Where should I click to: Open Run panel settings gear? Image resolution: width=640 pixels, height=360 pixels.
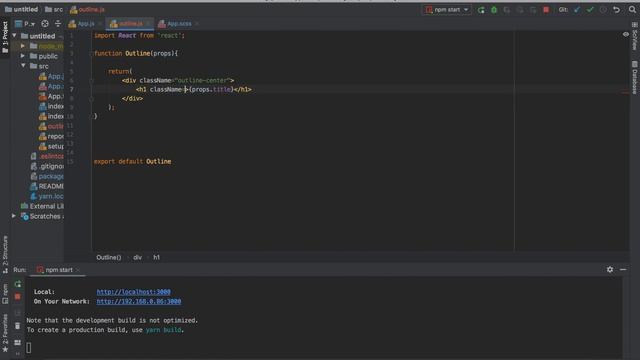(610, 269)
